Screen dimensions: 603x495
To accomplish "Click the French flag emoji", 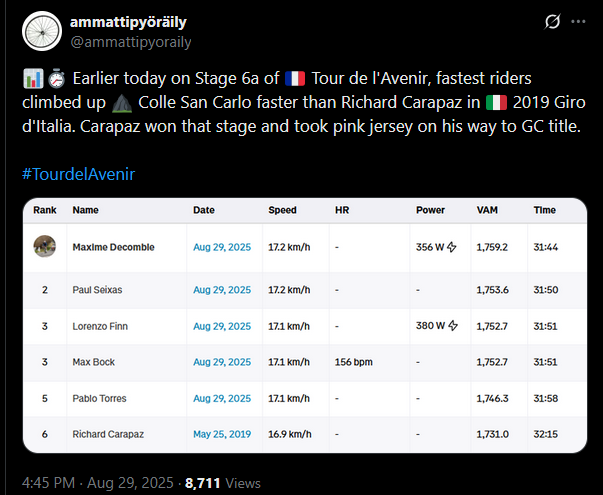I will tap(294, 78).
